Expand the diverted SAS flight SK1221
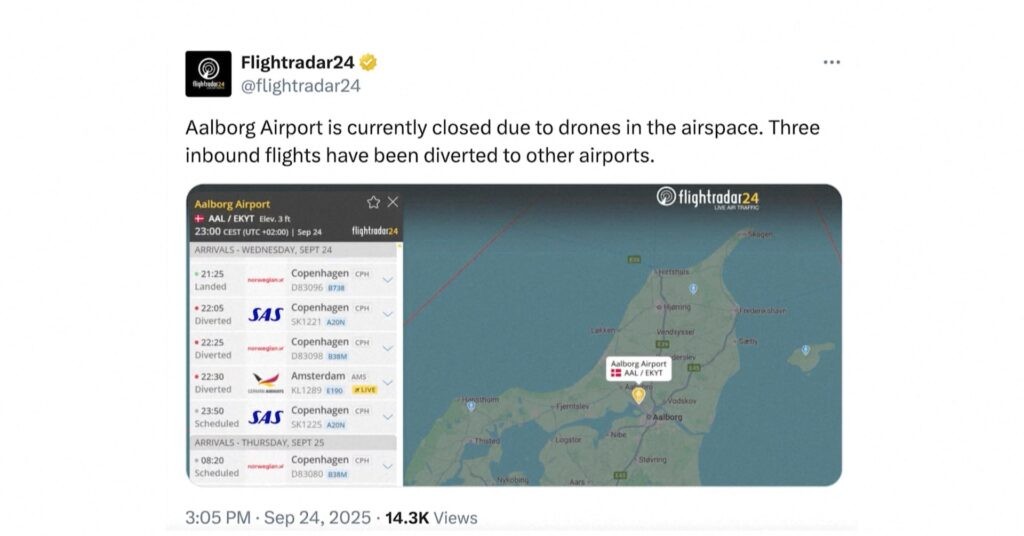This screenshot has height=536, width=1024. (x=388, y=314)
